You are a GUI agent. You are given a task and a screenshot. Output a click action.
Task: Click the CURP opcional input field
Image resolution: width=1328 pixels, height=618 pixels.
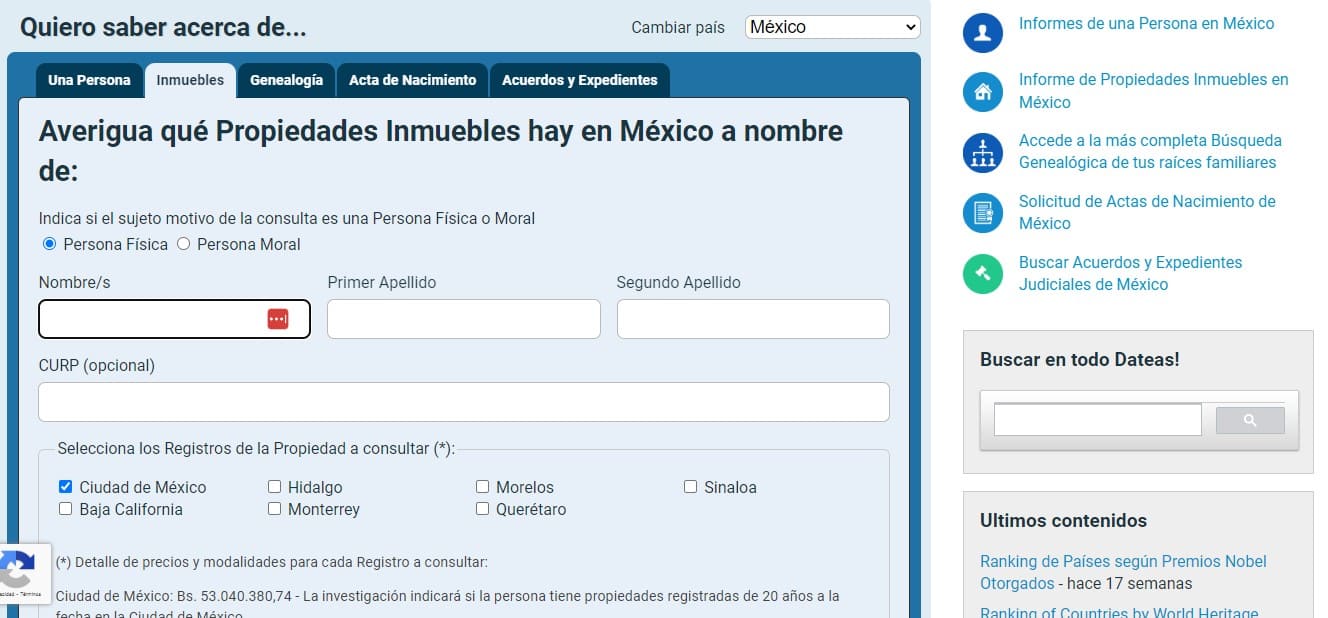tap(463, 401)
